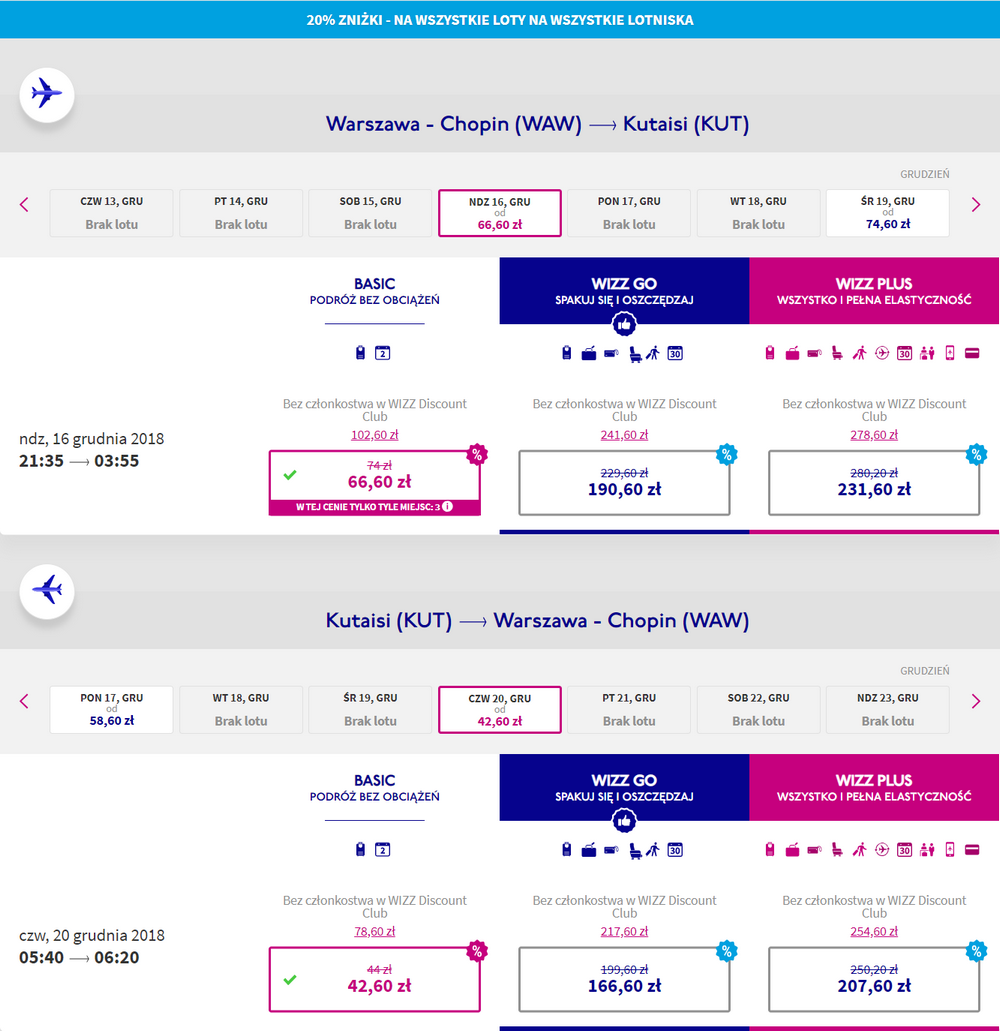Click return WIZZ PLUS credit card icon
This screenshot has width=1000, height=1031.
click(972, 850)
